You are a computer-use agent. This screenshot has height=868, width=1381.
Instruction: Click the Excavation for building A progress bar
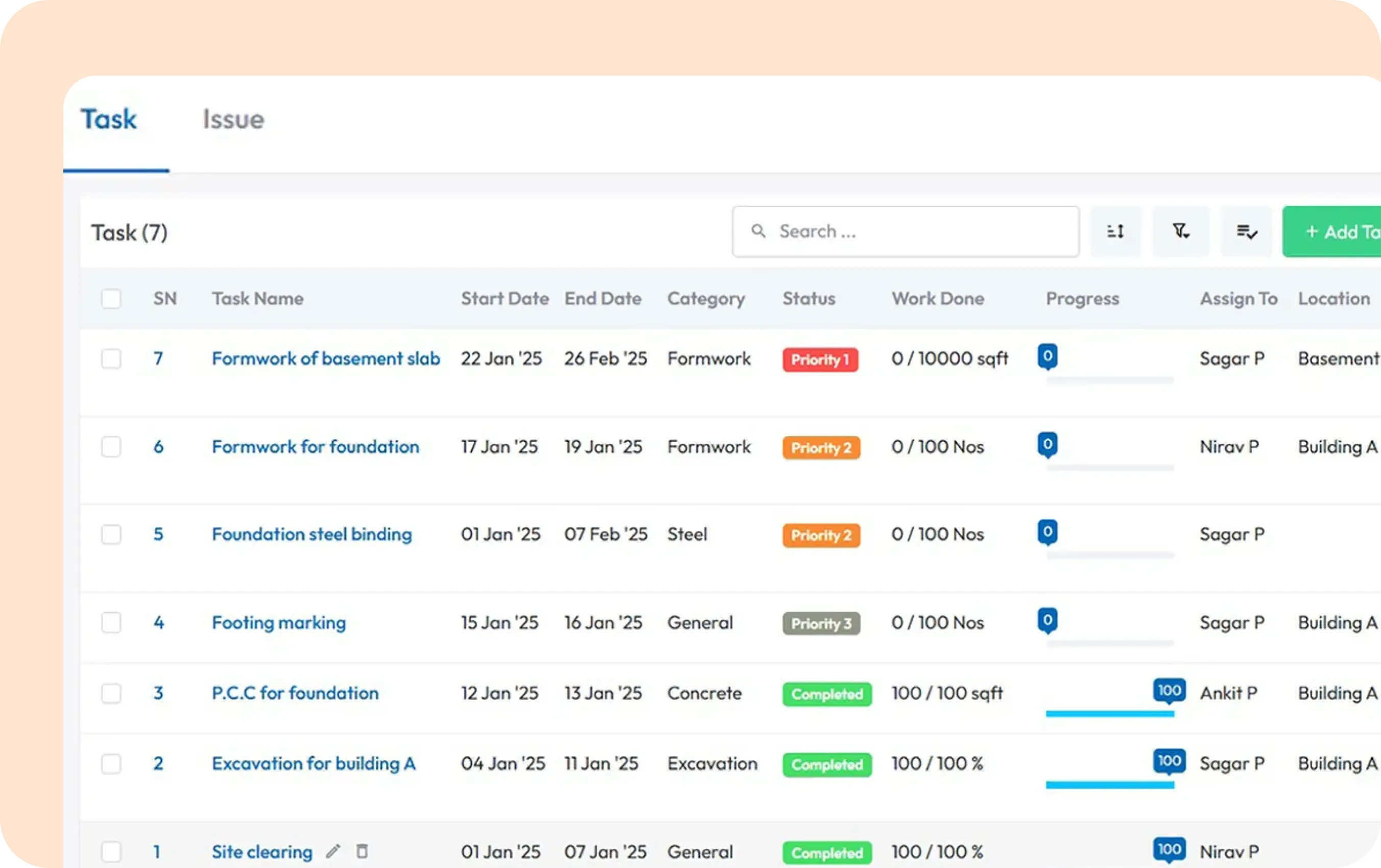click(x=1110, y=785)
